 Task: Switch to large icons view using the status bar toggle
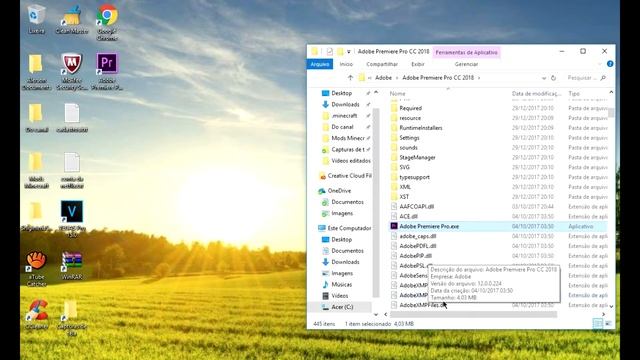click(x=608, y=323)
